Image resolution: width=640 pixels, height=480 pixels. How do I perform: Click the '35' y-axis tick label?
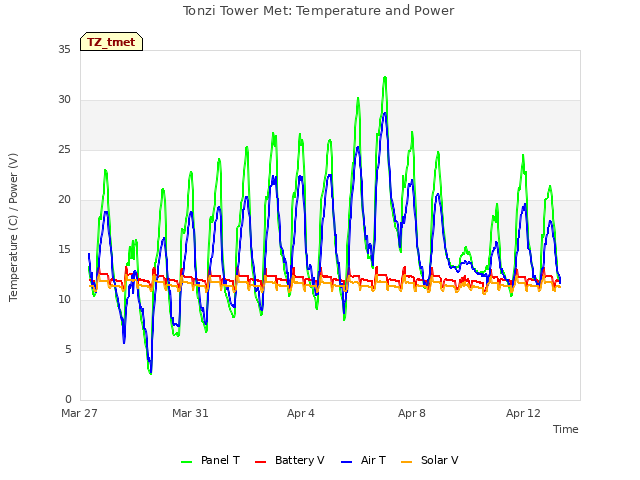point(64,49)
